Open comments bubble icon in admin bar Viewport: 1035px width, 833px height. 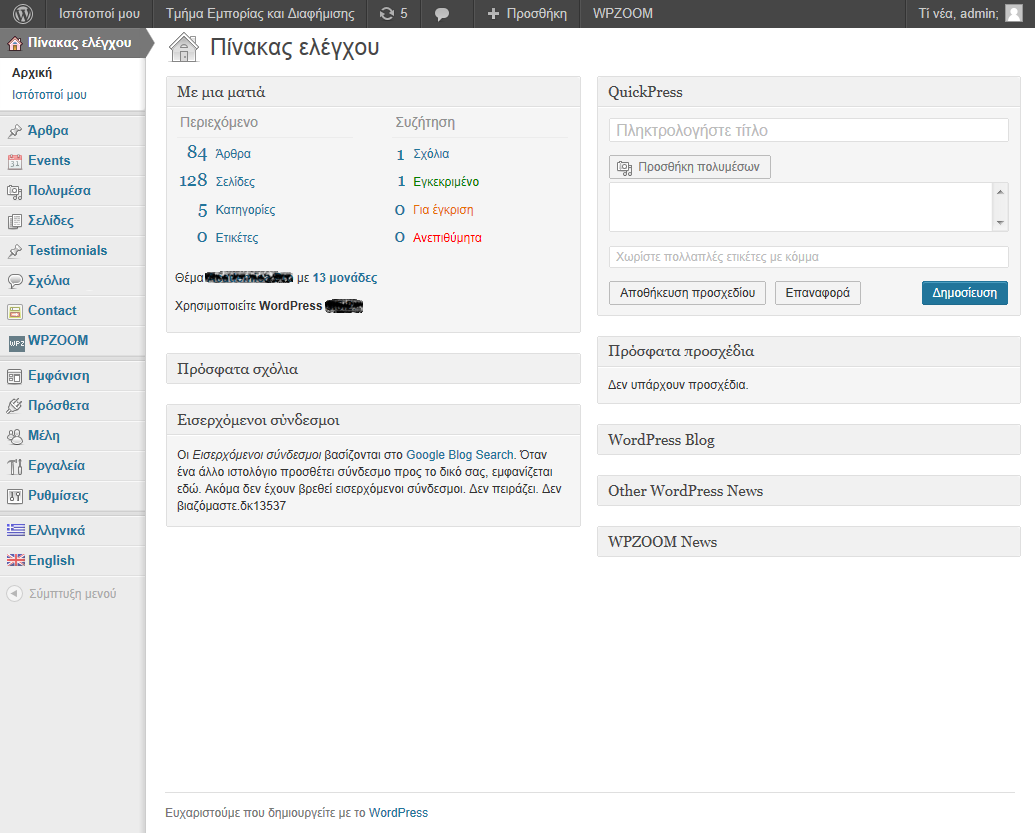point(442,14)
